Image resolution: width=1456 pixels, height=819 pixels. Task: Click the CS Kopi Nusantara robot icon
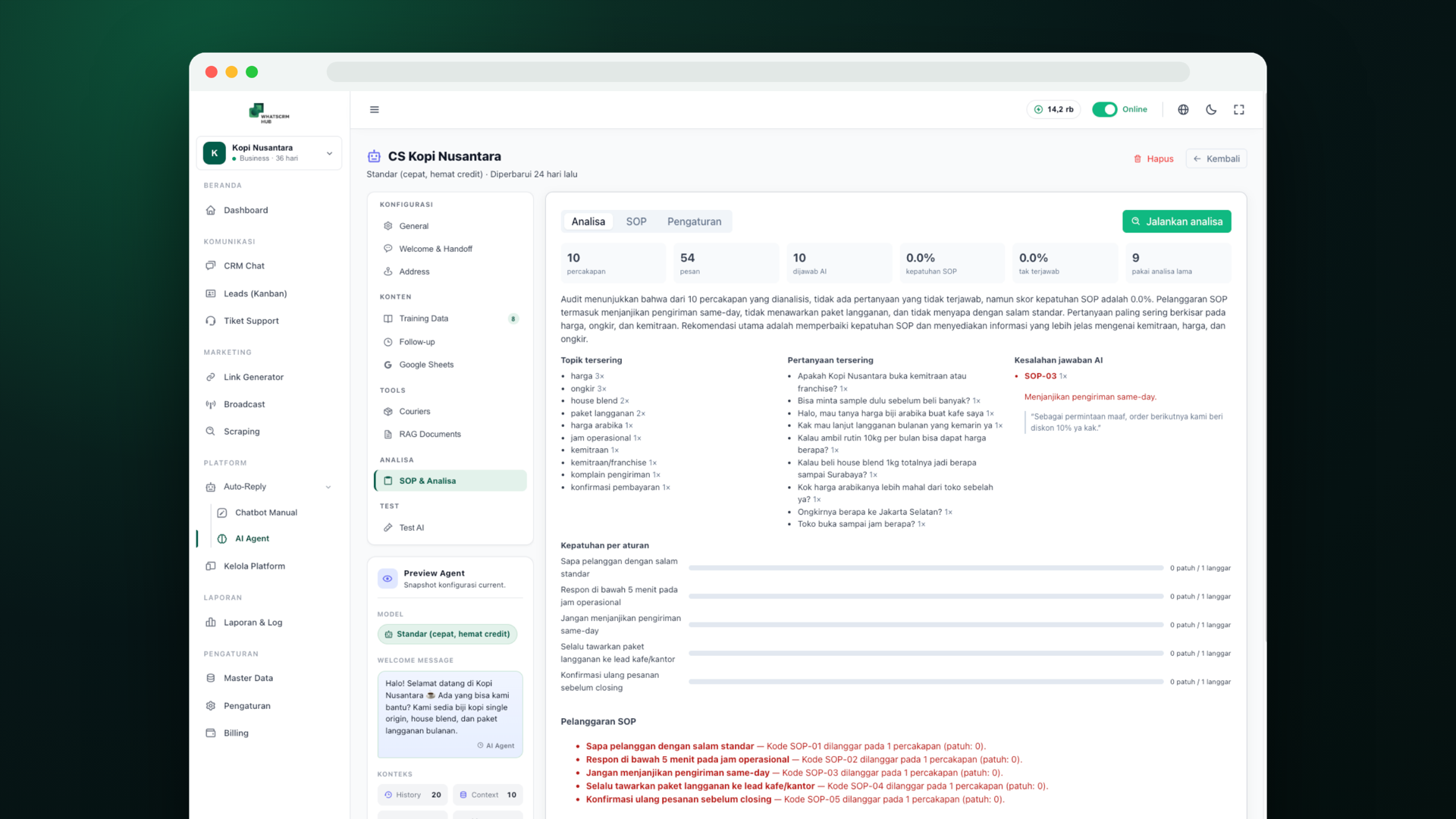(374, 156)
